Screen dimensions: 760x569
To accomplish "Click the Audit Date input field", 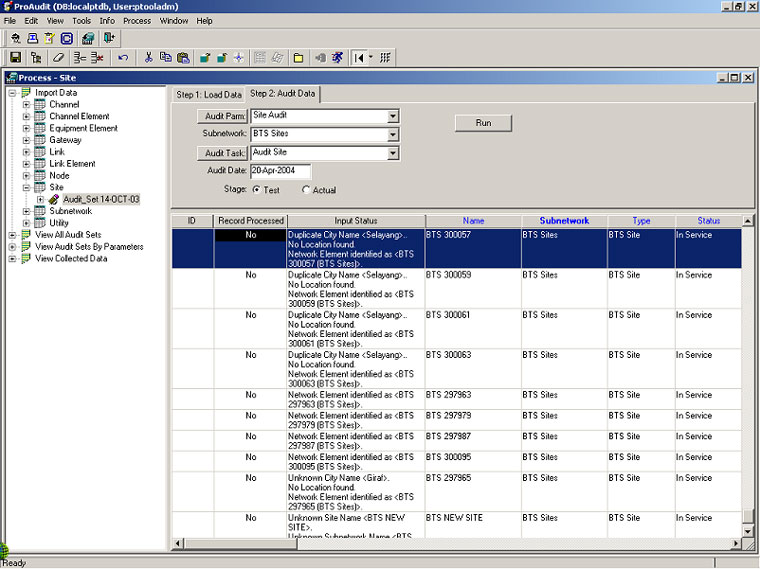I will pyautogui.click(x=280, y=171).
